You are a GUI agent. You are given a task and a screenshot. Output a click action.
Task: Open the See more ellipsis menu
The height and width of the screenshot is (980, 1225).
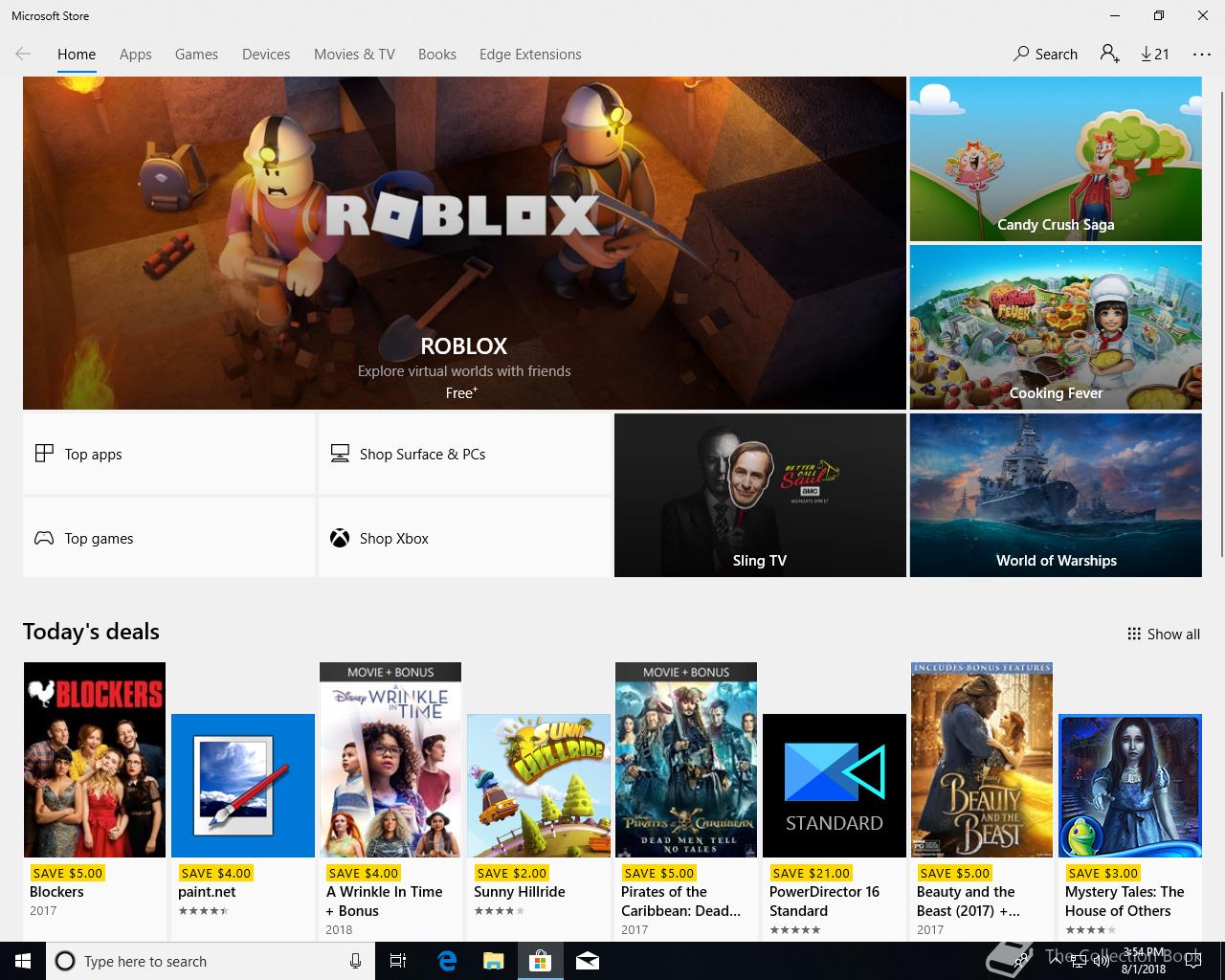click(1202, 55)
